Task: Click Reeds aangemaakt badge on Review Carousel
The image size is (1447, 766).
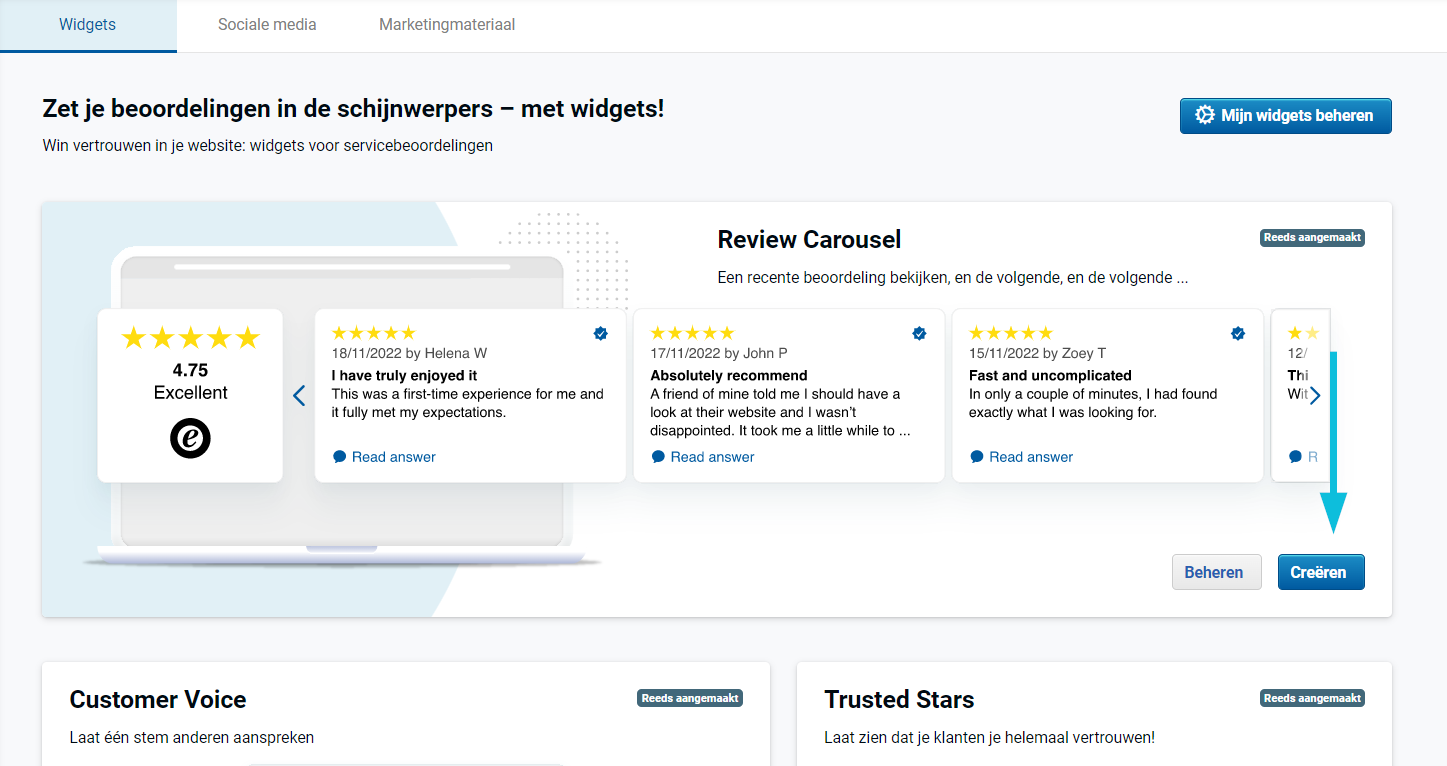Action: coord(1312,238)
